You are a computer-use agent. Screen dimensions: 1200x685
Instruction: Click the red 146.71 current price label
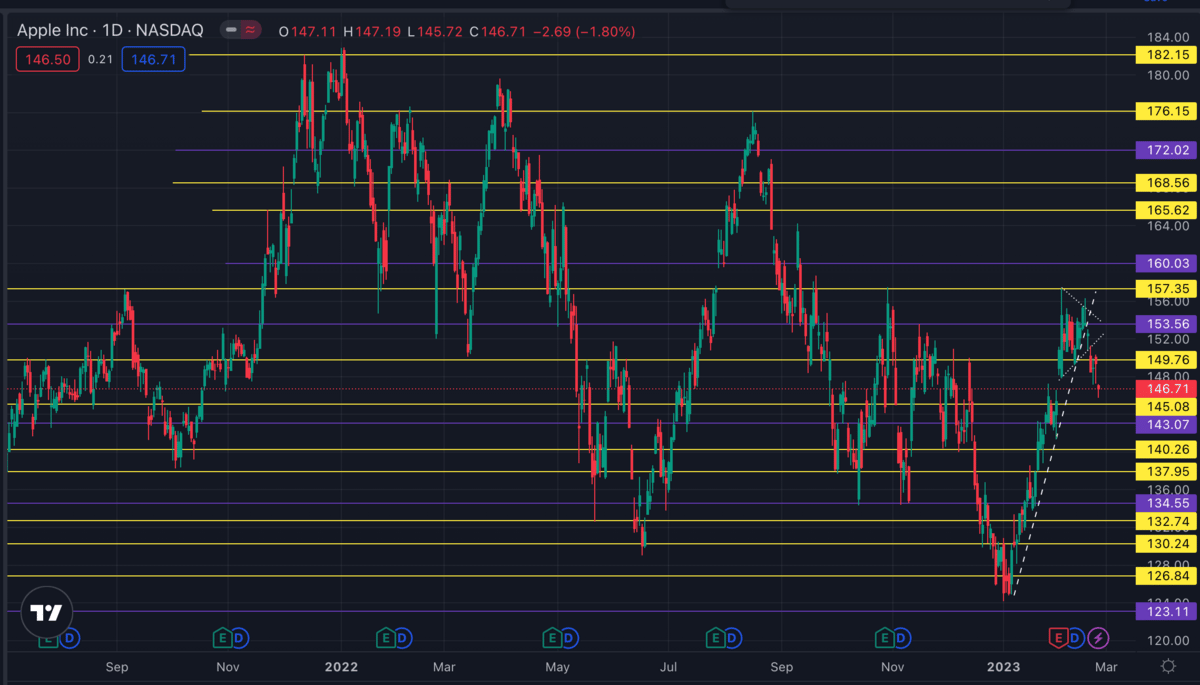click(x=1167, y=388)
